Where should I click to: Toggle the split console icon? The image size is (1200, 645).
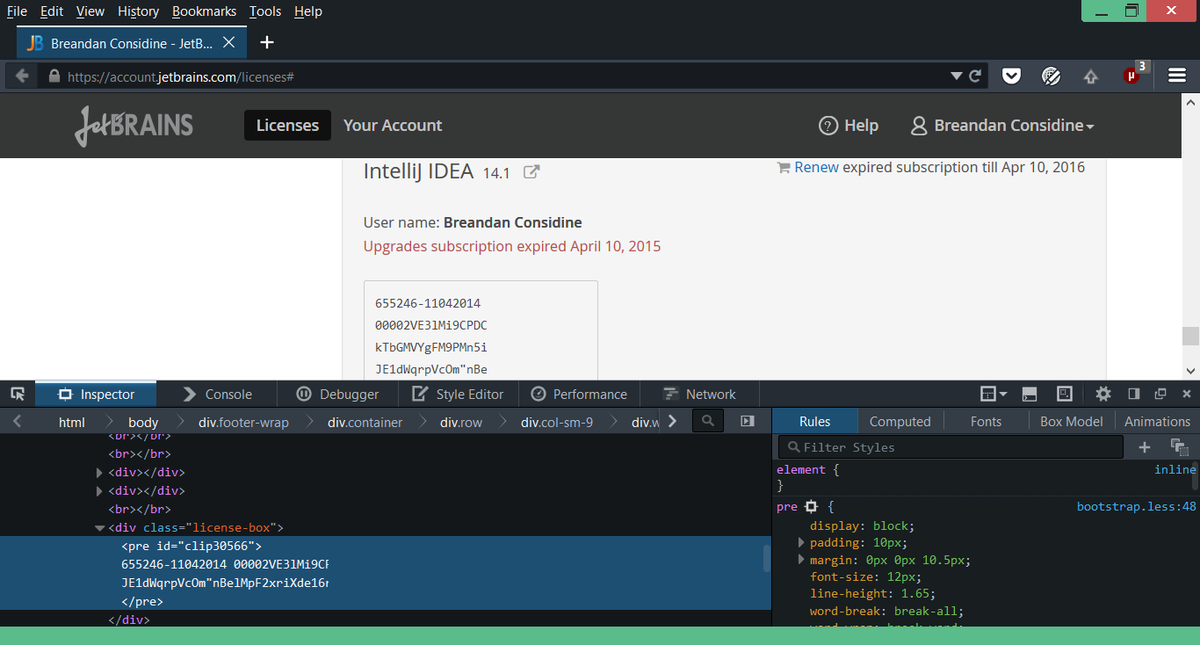[x=1031, y=394]
